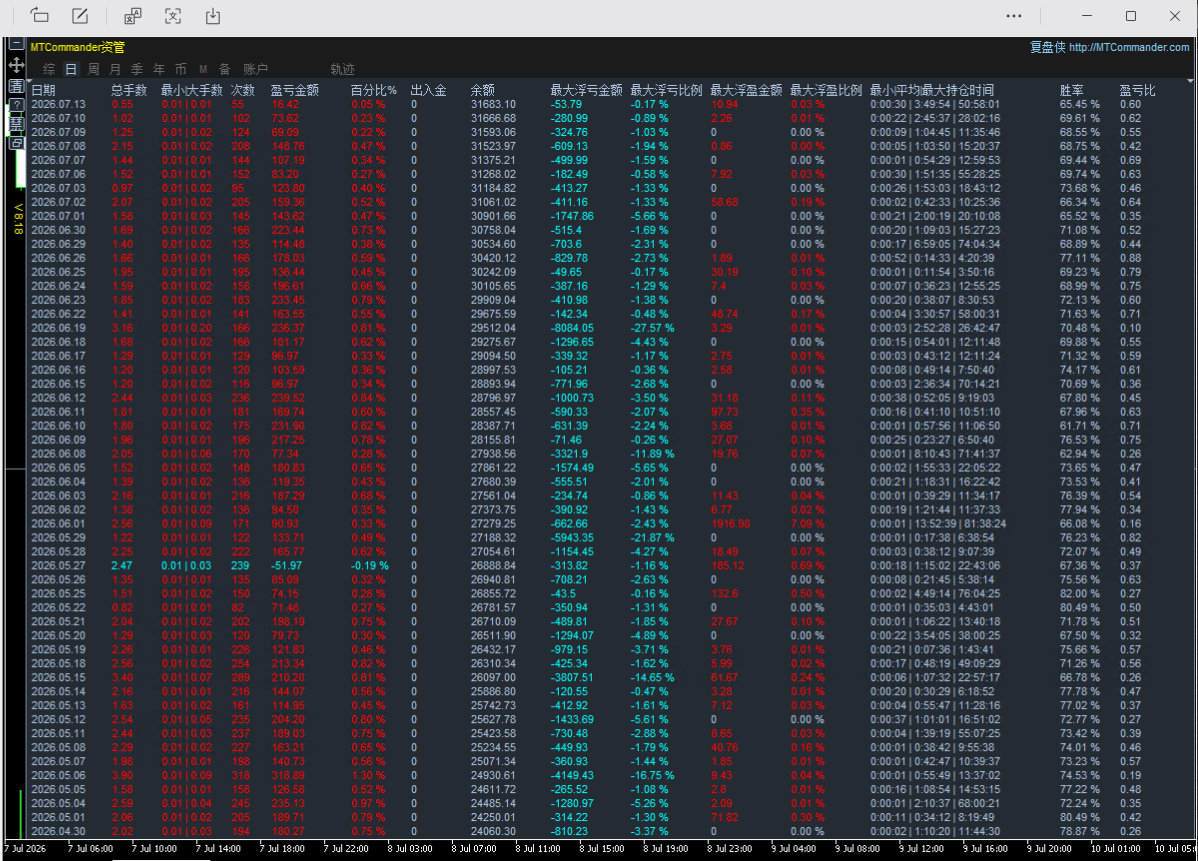Click the small triangle left of 日期 header
1198x861 pixels.
coord(29,81)
